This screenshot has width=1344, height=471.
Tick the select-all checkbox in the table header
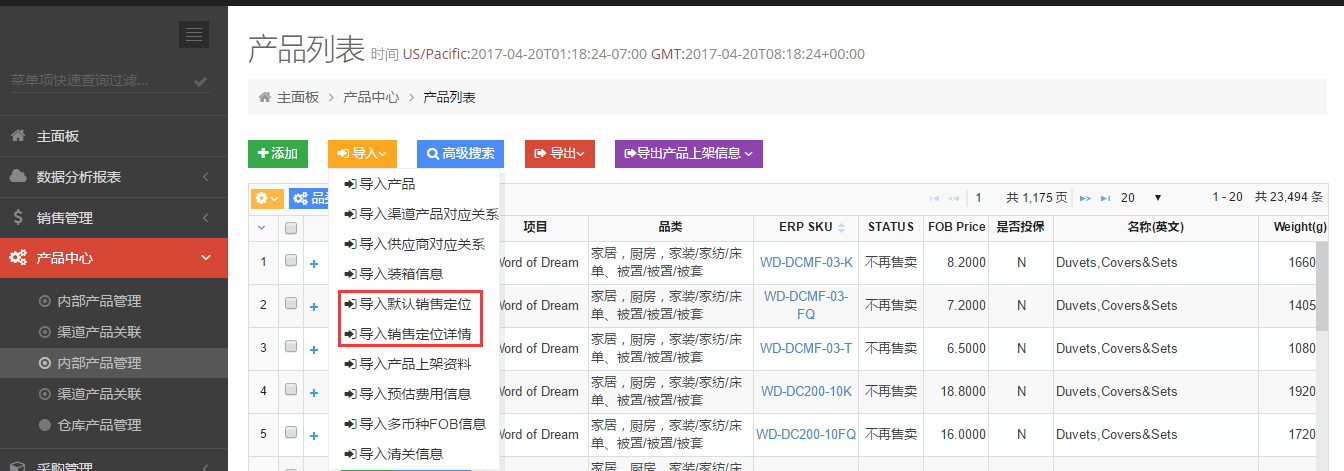pos(291,228)
